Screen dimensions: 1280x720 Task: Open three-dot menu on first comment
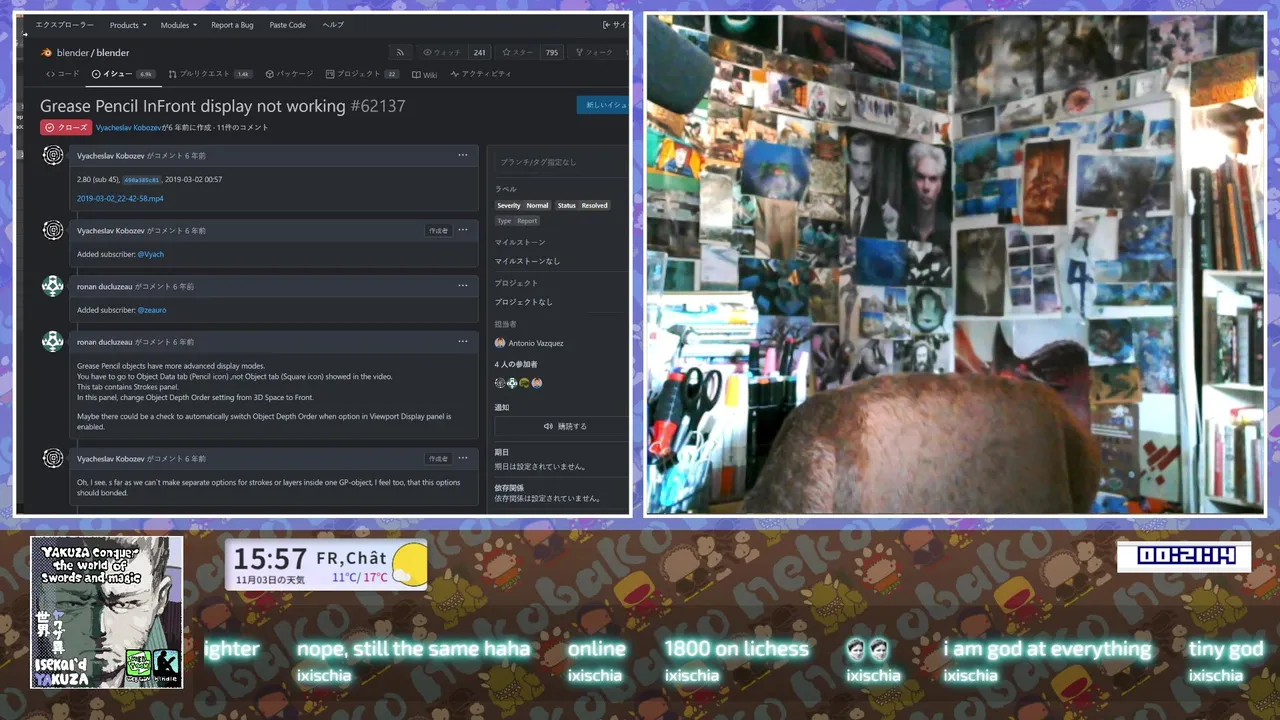(463, 155)
